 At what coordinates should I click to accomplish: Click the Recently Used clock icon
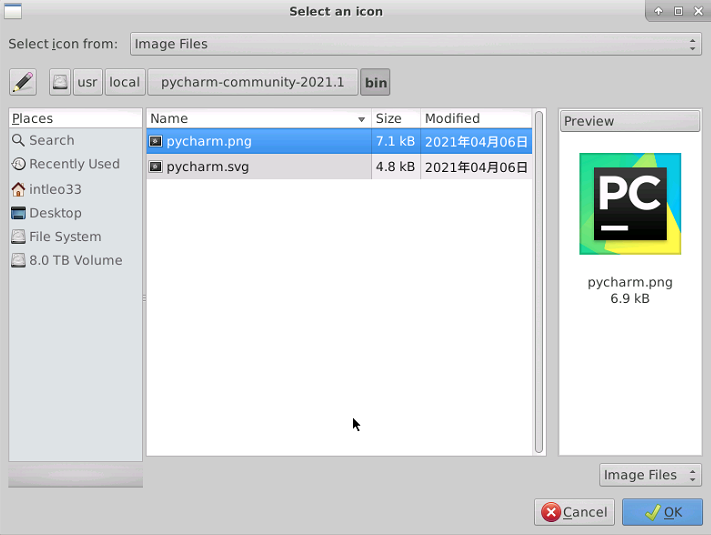[18, 164]
